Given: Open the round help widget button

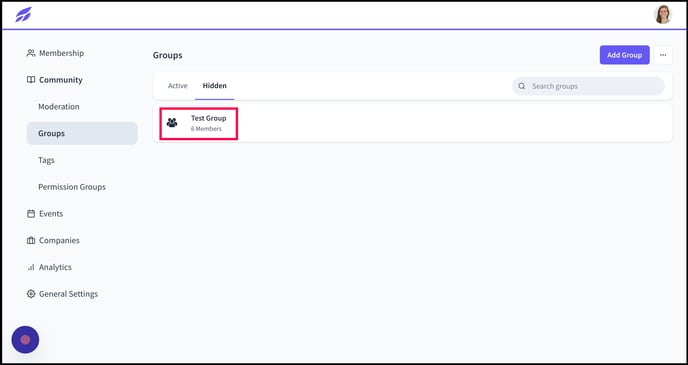Looking at the screenshot, I should (25, 340).
